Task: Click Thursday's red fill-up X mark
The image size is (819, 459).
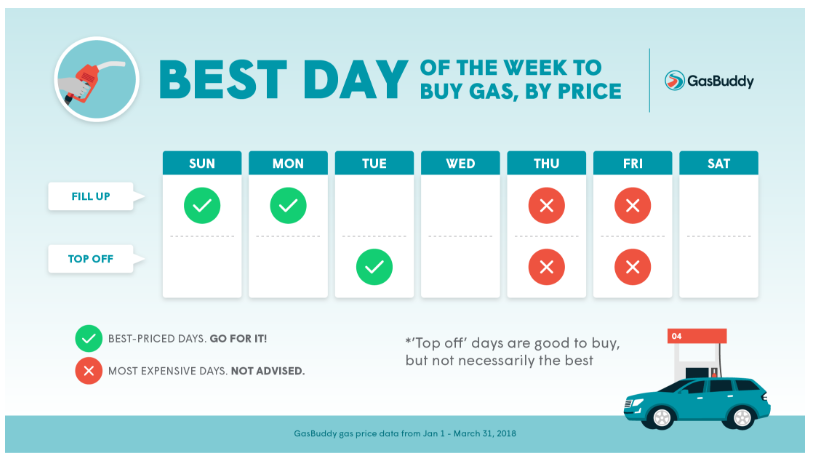Action: click(x=546, y=206)
